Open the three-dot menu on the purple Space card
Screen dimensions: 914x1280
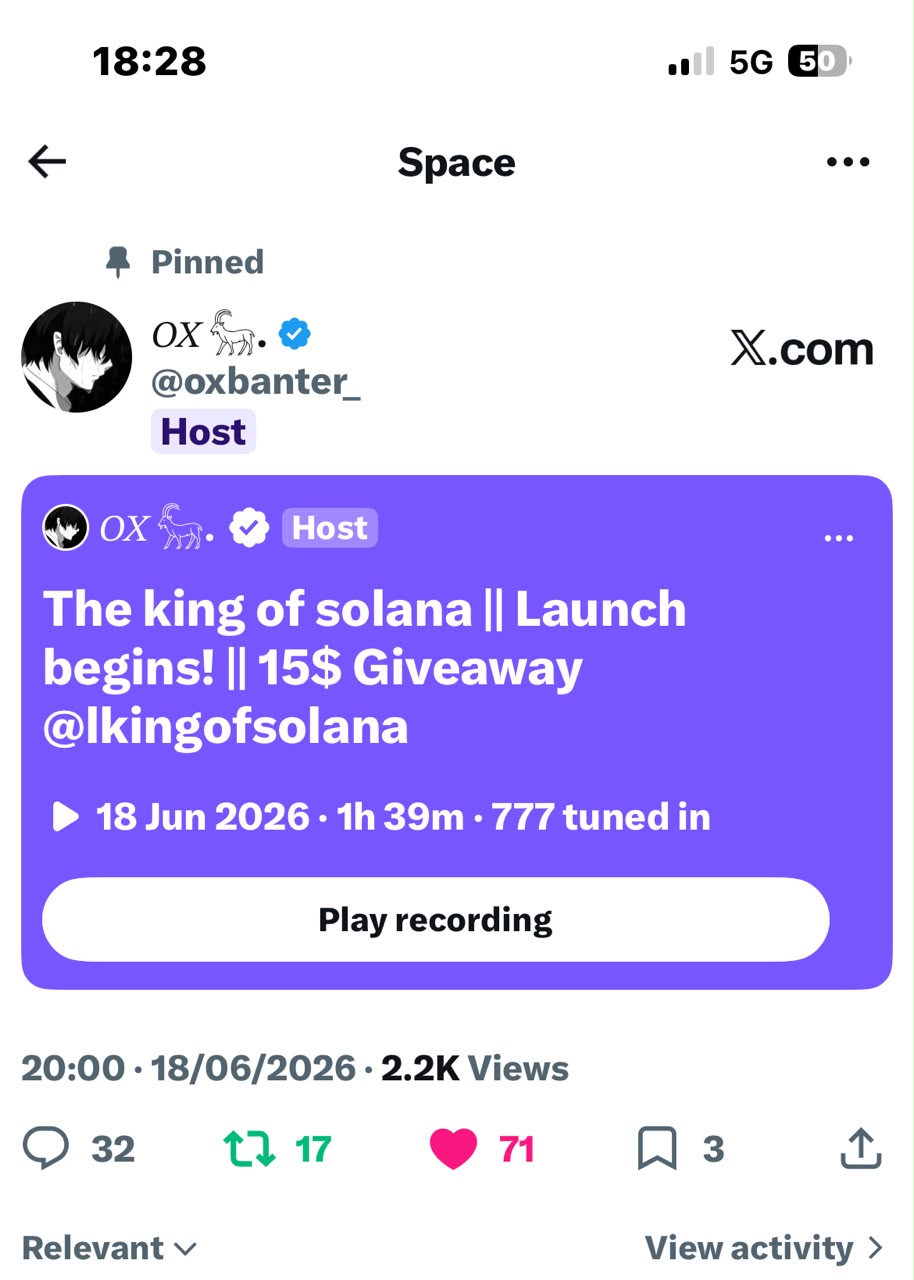click(x=838, y=538)
